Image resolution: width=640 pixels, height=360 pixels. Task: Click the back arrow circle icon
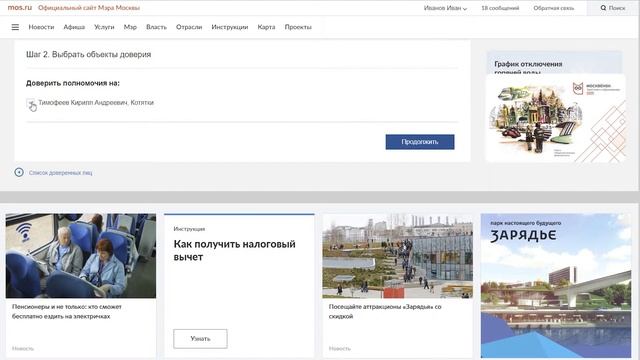coord(19,172)
